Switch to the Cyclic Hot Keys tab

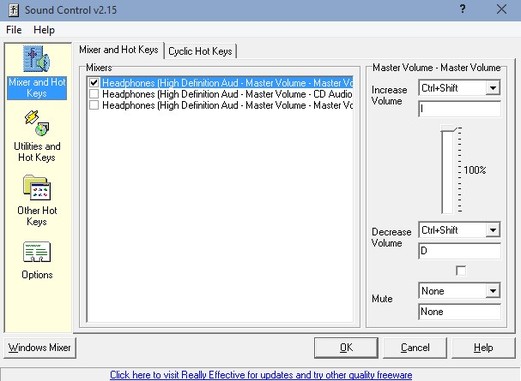[200, 51]
